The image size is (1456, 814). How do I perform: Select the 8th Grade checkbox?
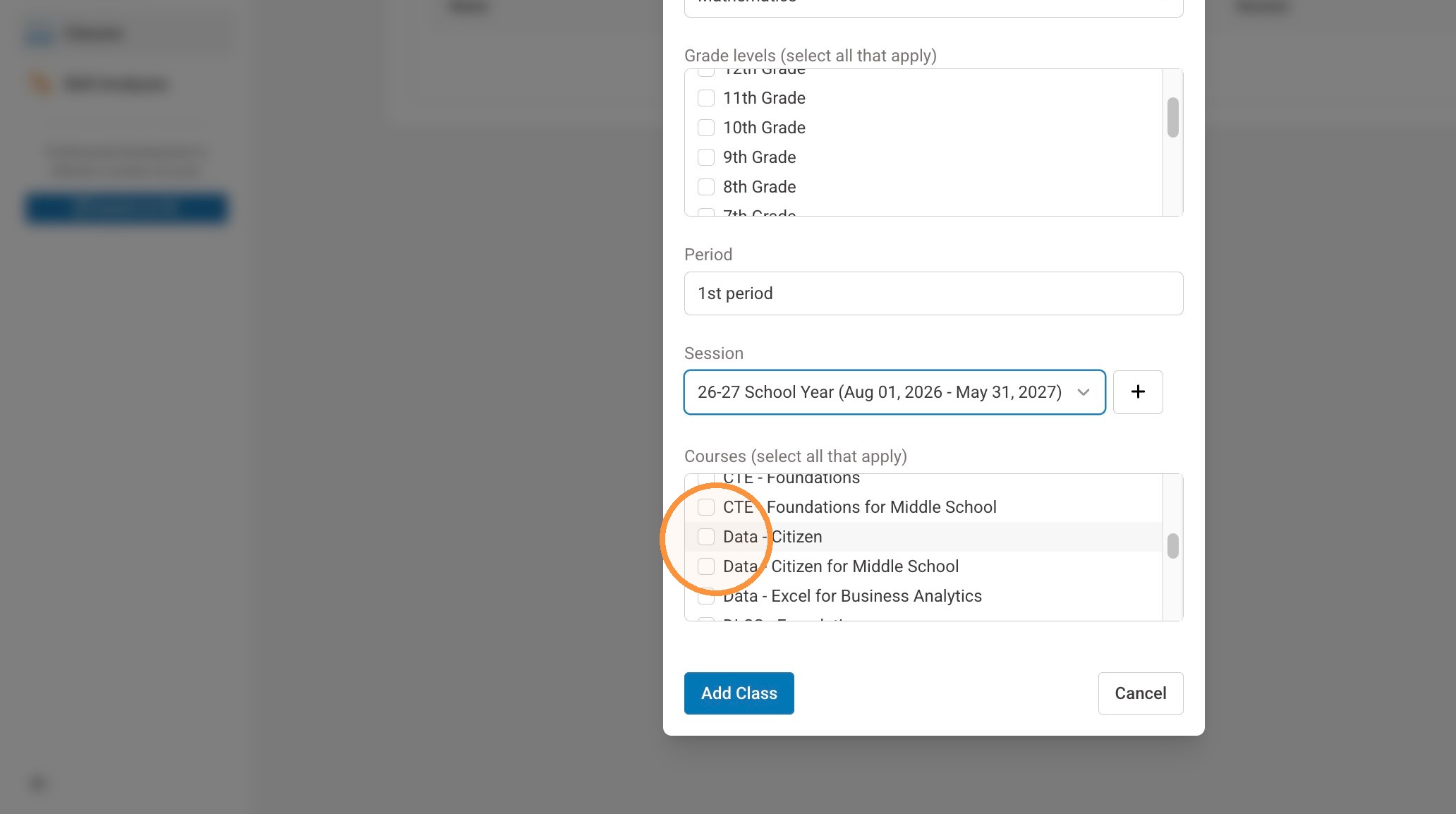(x=706, y=187)
